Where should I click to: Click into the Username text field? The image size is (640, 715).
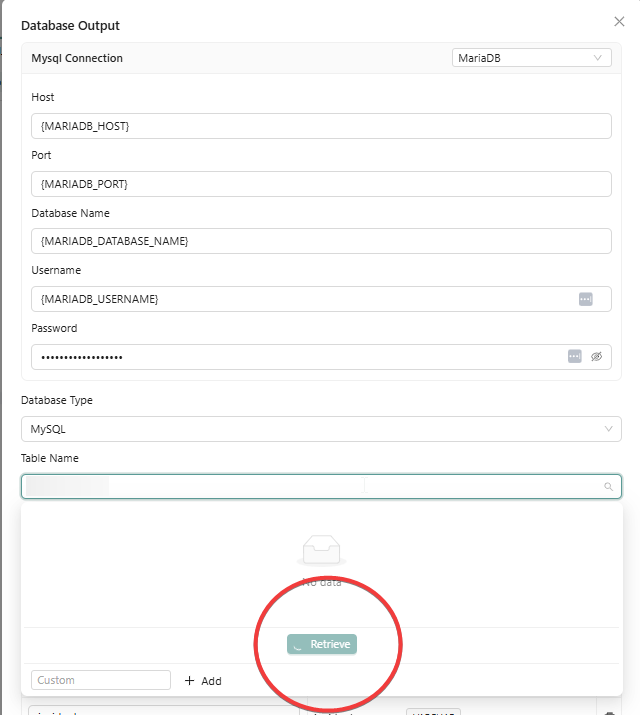(x=300, y=299)
